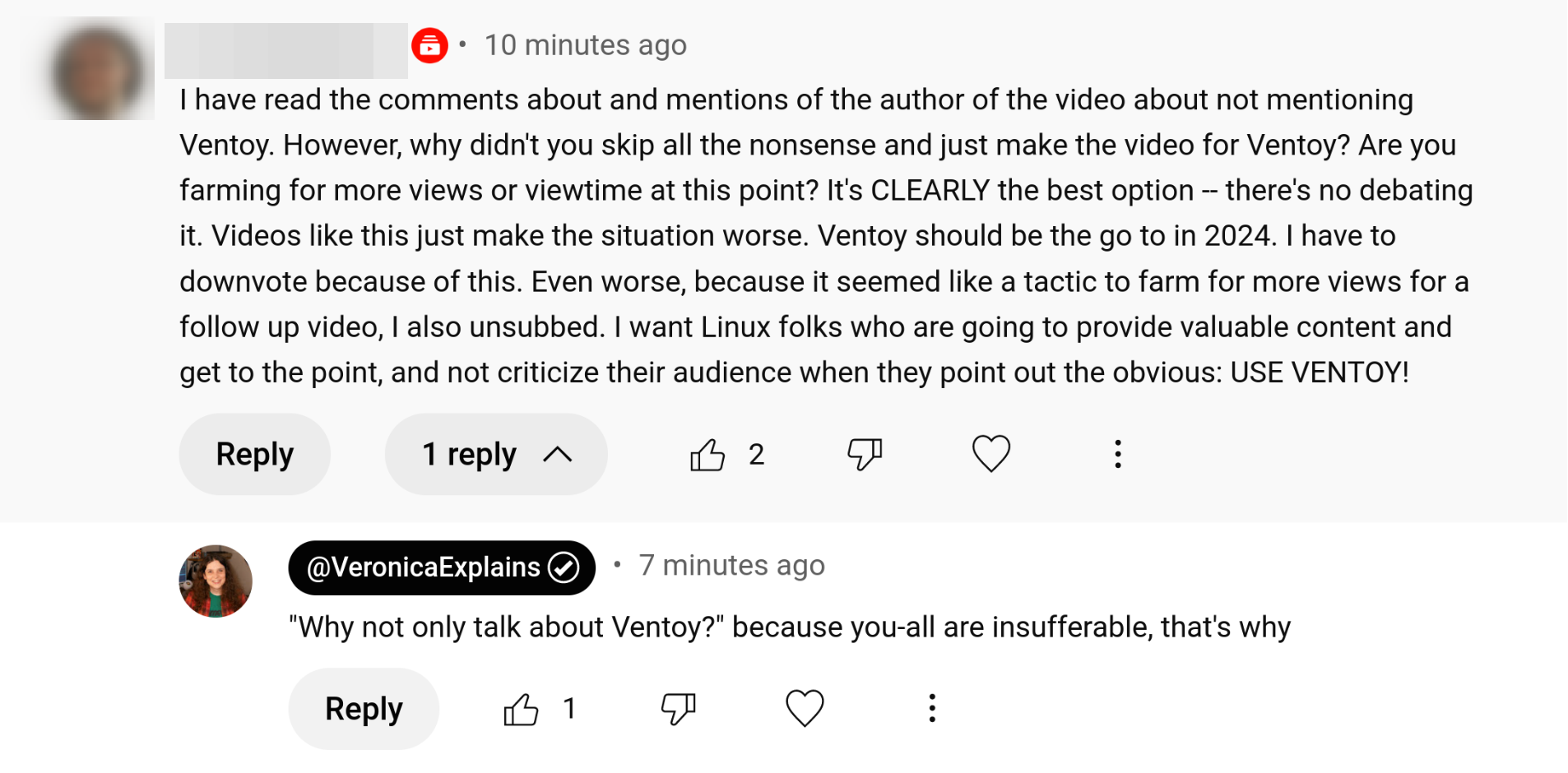
Task: Like the top comment about Ventoy
Action: click(x=707, y=455)
